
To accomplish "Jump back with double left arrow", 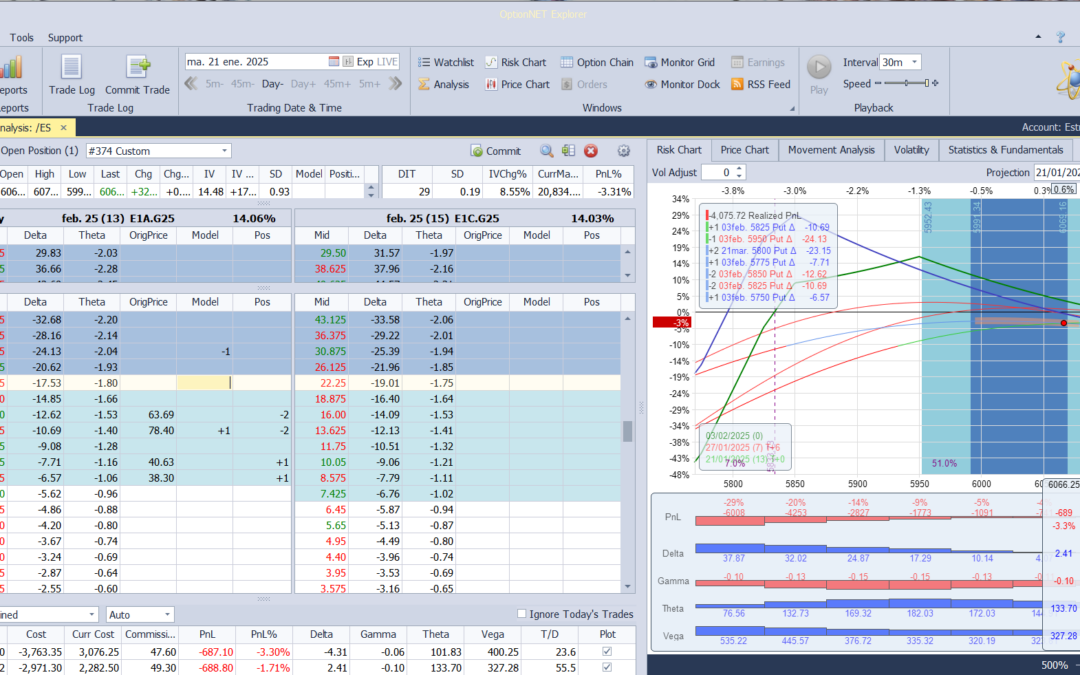I will (191, 84).
